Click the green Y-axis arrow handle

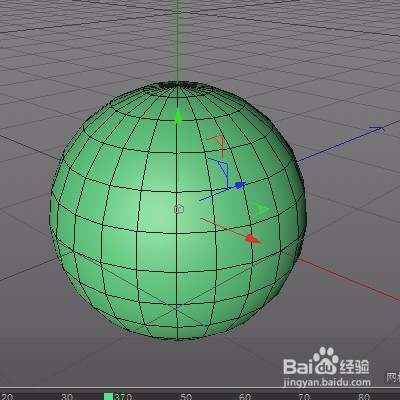pos(178,115)
